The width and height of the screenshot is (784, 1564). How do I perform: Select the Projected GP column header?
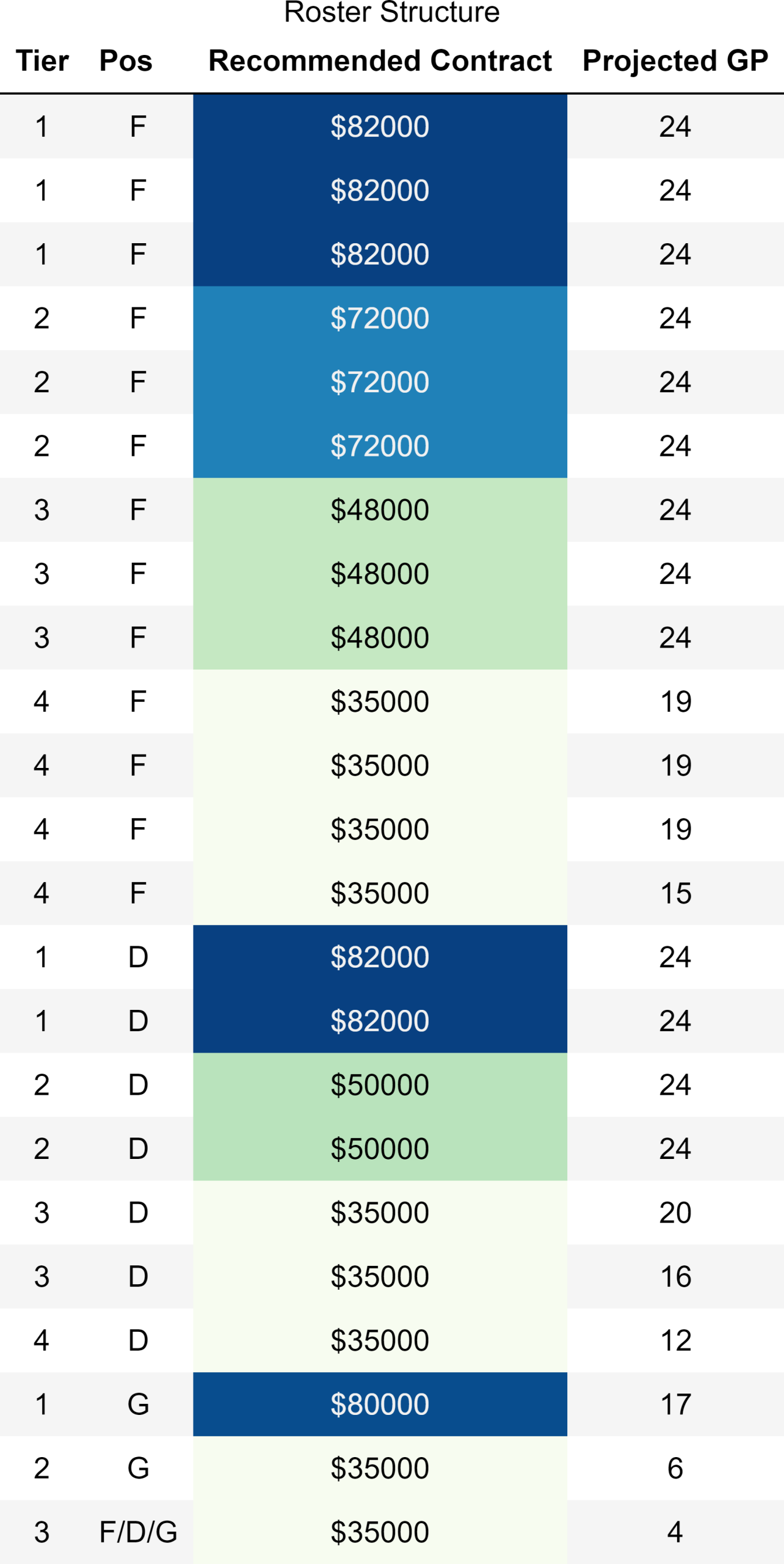point(675,61)
